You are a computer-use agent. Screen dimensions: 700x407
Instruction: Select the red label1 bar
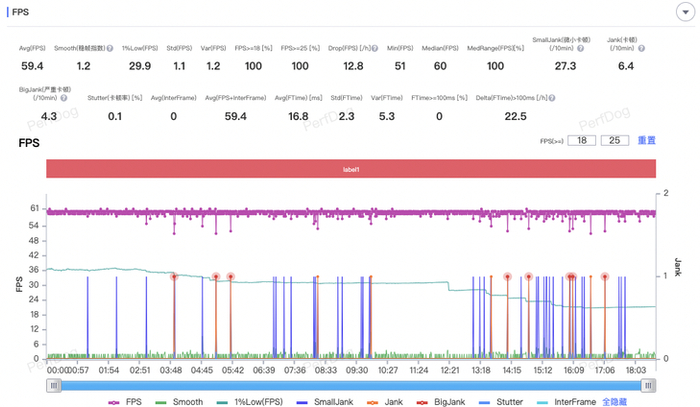pyautogui.click(x=351, y=169)
